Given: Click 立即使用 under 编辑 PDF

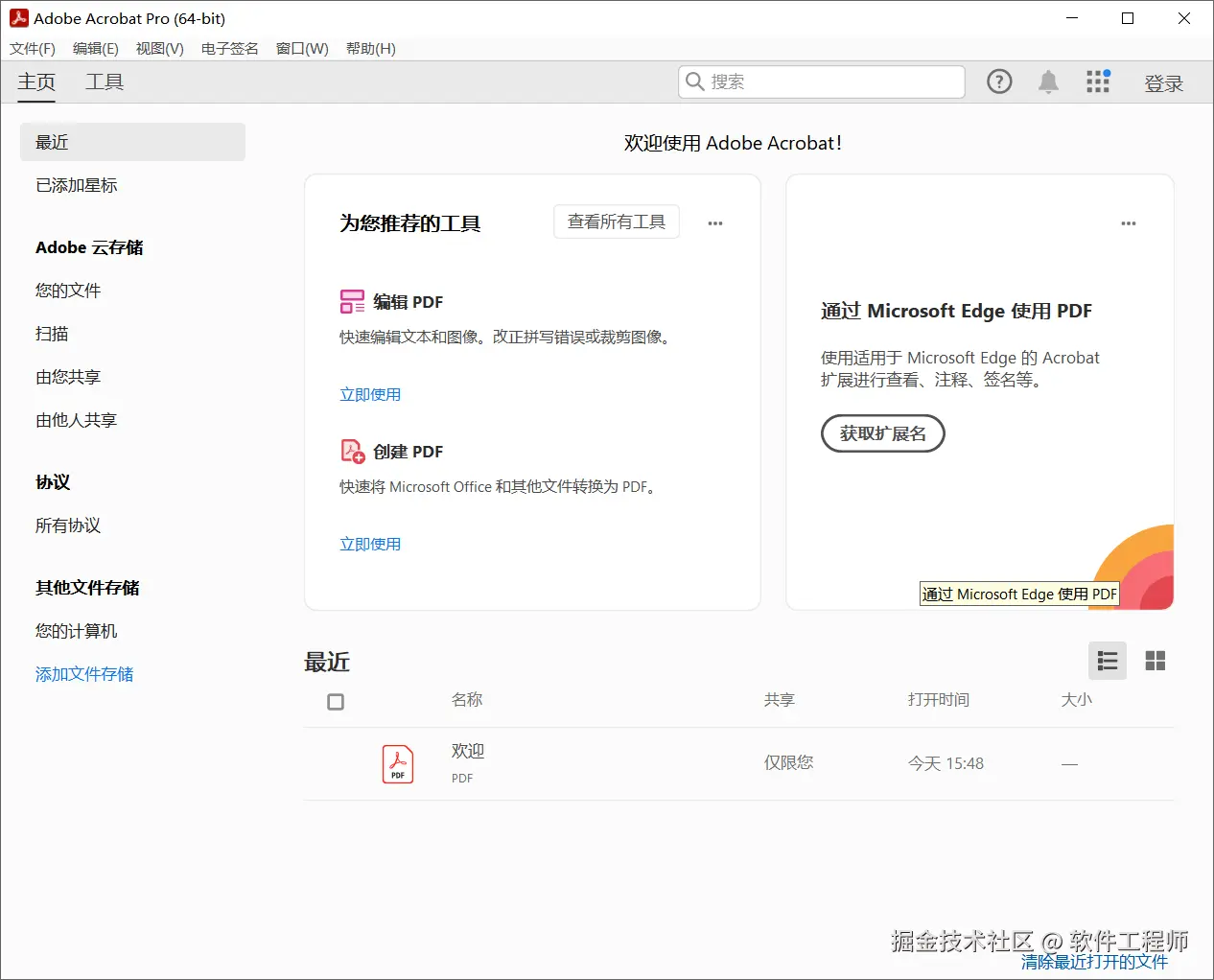Looking at the screenshot, I should (x=370, y=394).
